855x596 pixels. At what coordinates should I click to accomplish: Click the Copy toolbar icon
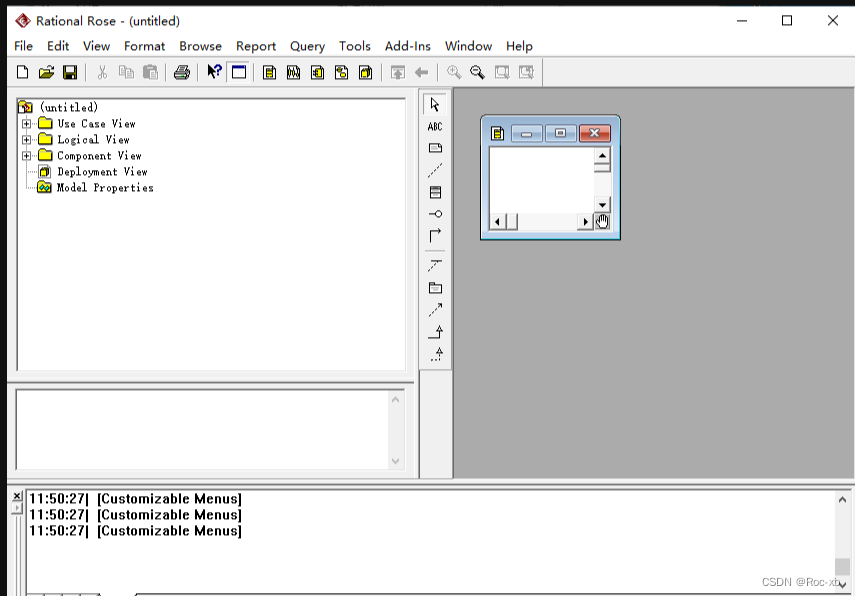pos(126,72)
